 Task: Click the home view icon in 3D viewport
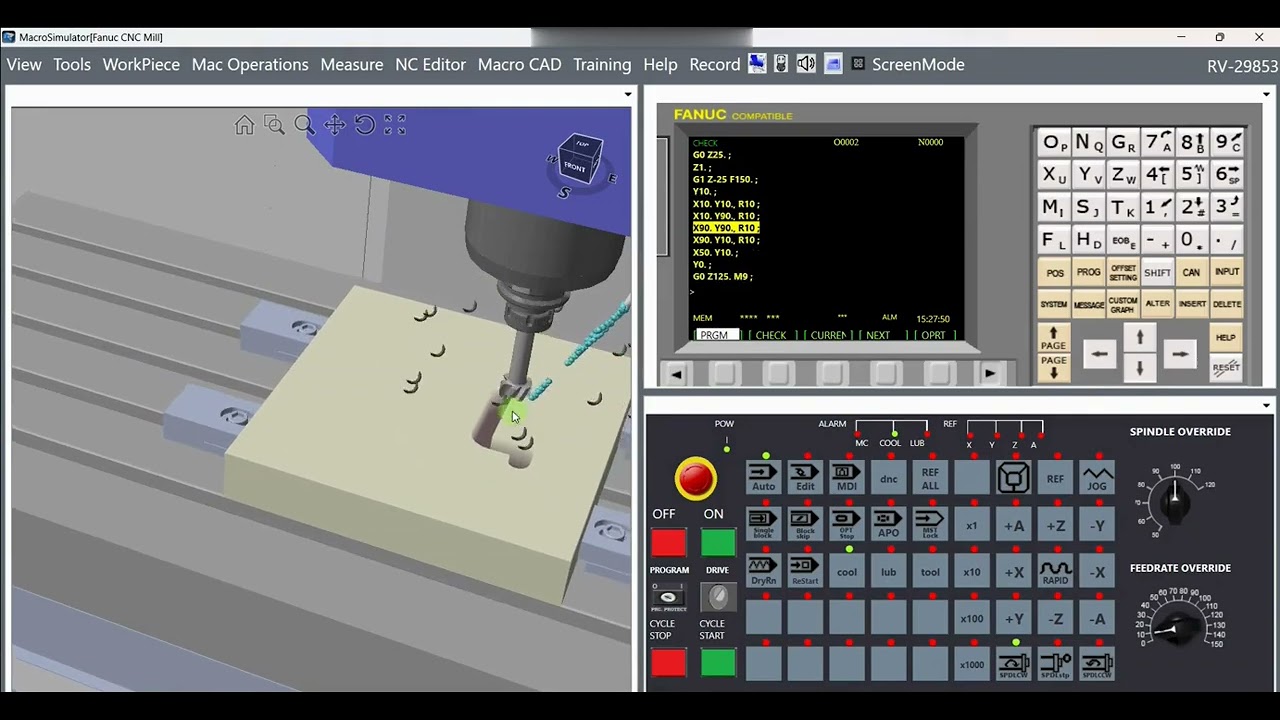coord(244,125)
